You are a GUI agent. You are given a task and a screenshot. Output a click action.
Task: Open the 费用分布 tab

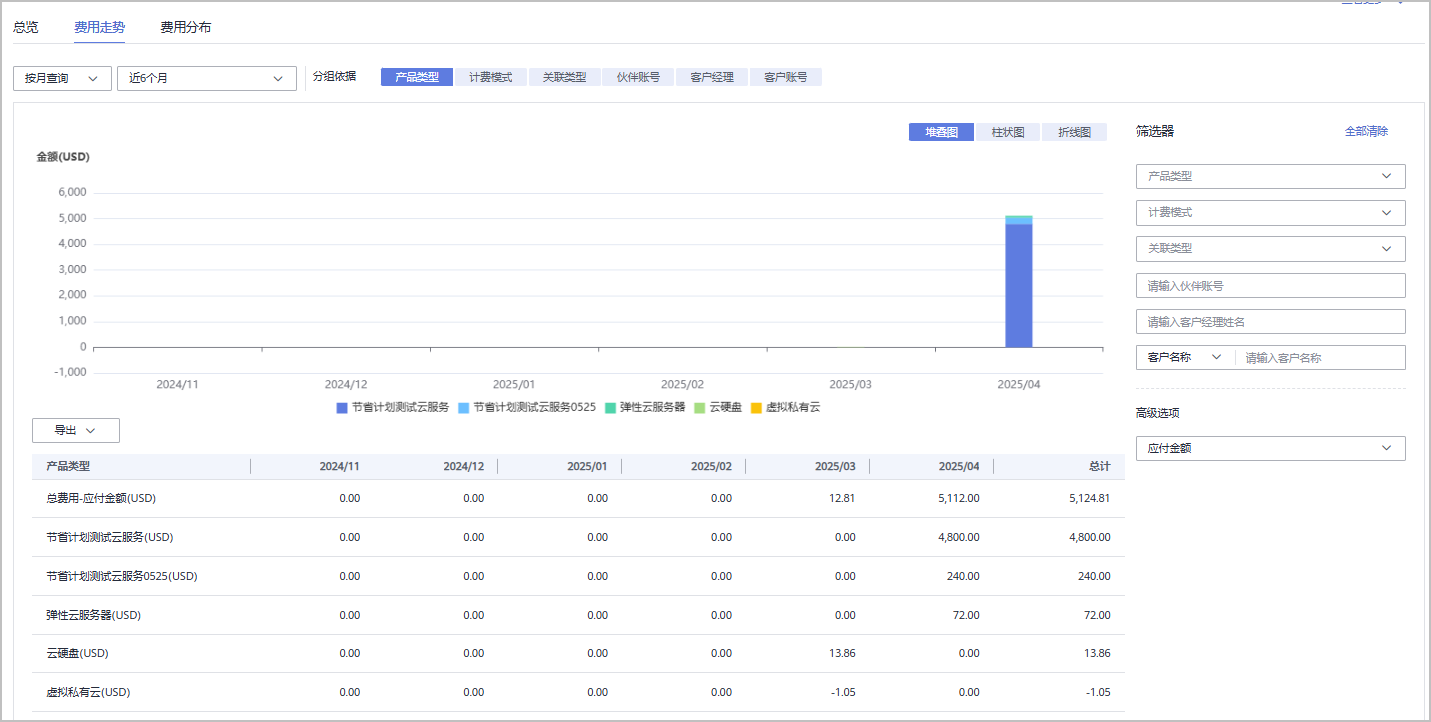(x=185, y=27)
